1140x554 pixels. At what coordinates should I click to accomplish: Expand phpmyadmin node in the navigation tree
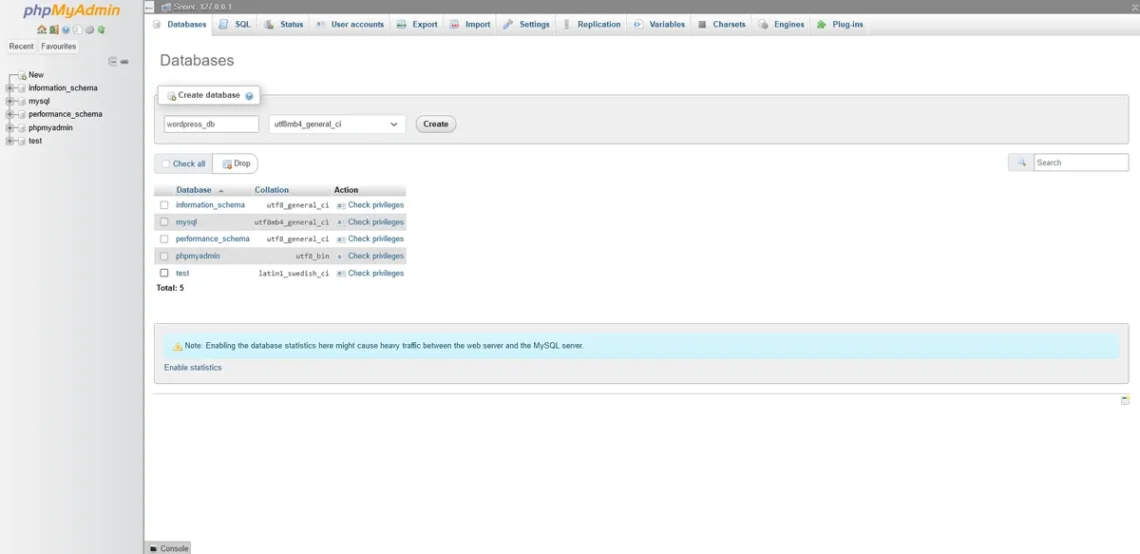(x=9, y=128)
